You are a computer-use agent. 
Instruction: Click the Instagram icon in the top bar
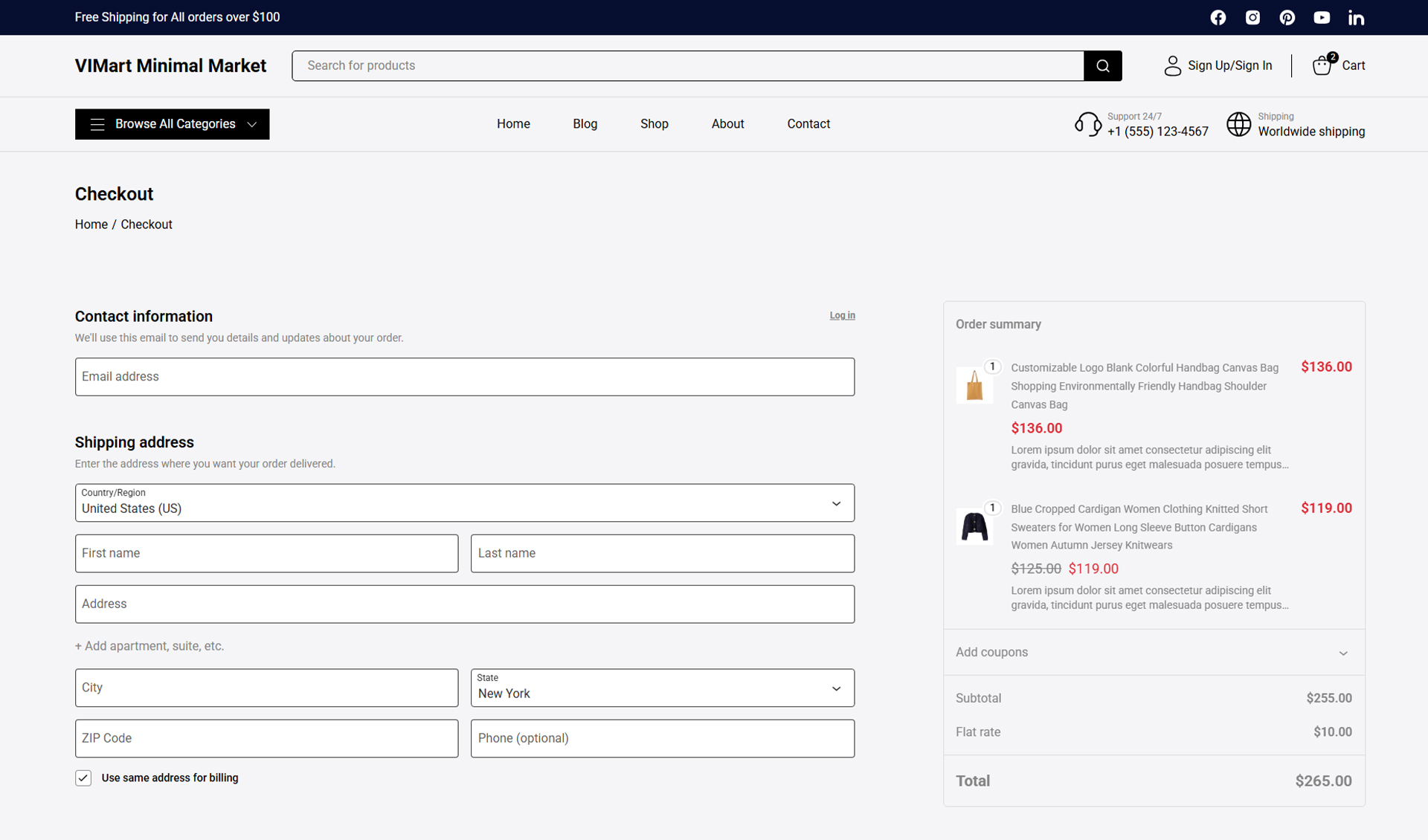point(1252,17)
